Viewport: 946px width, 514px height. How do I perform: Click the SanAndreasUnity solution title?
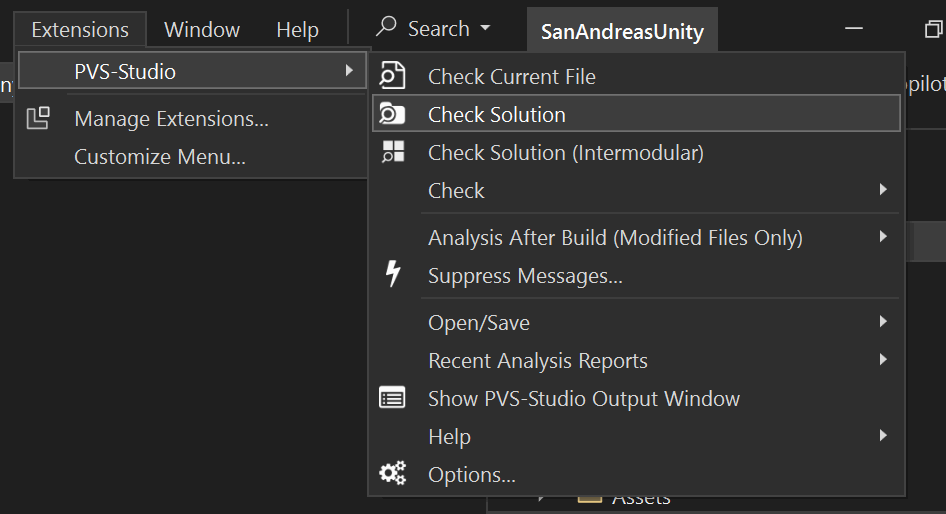(622, 31)
